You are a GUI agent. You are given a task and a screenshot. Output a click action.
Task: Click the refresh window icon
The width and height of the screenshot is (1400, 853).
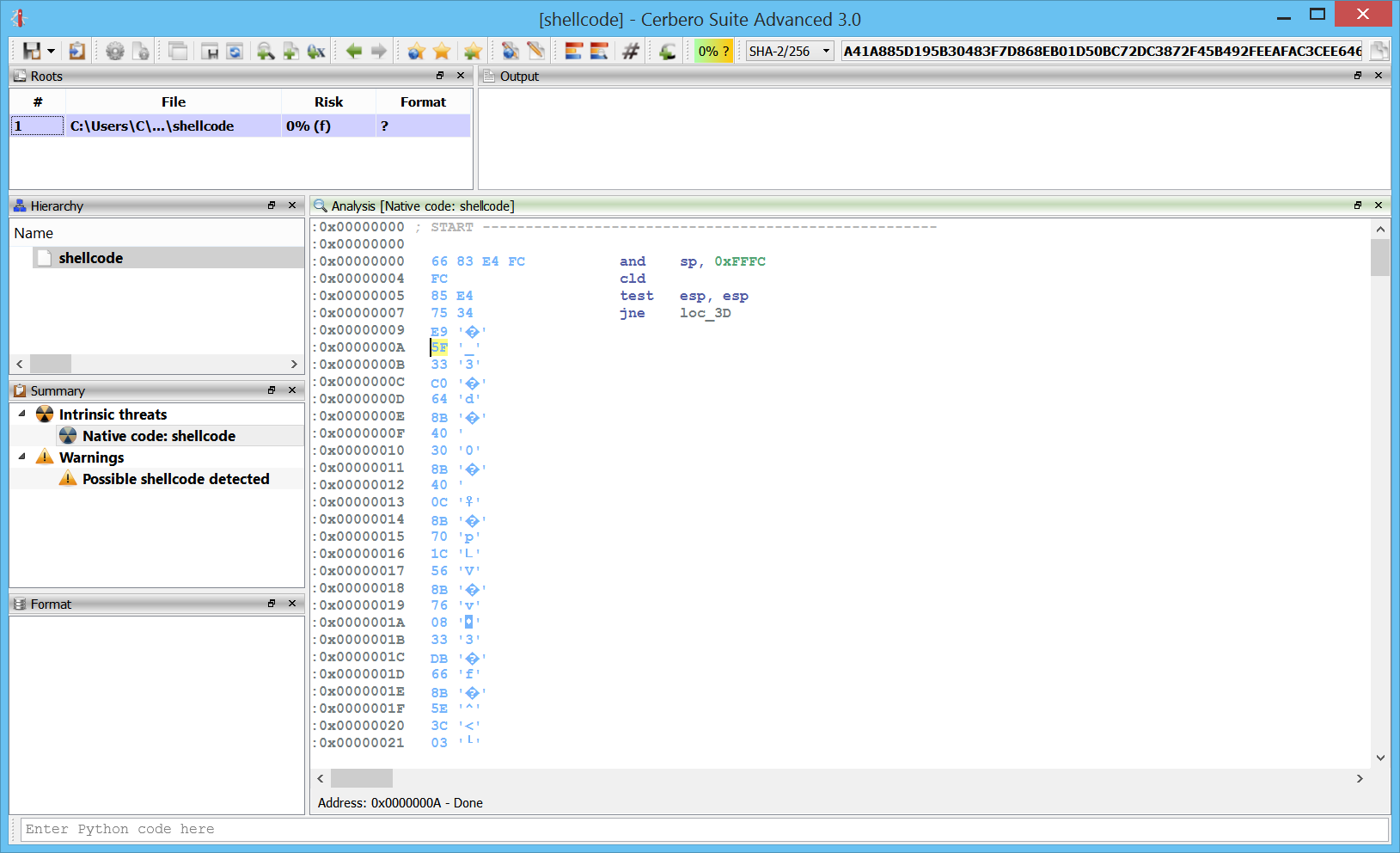(235, 51)
